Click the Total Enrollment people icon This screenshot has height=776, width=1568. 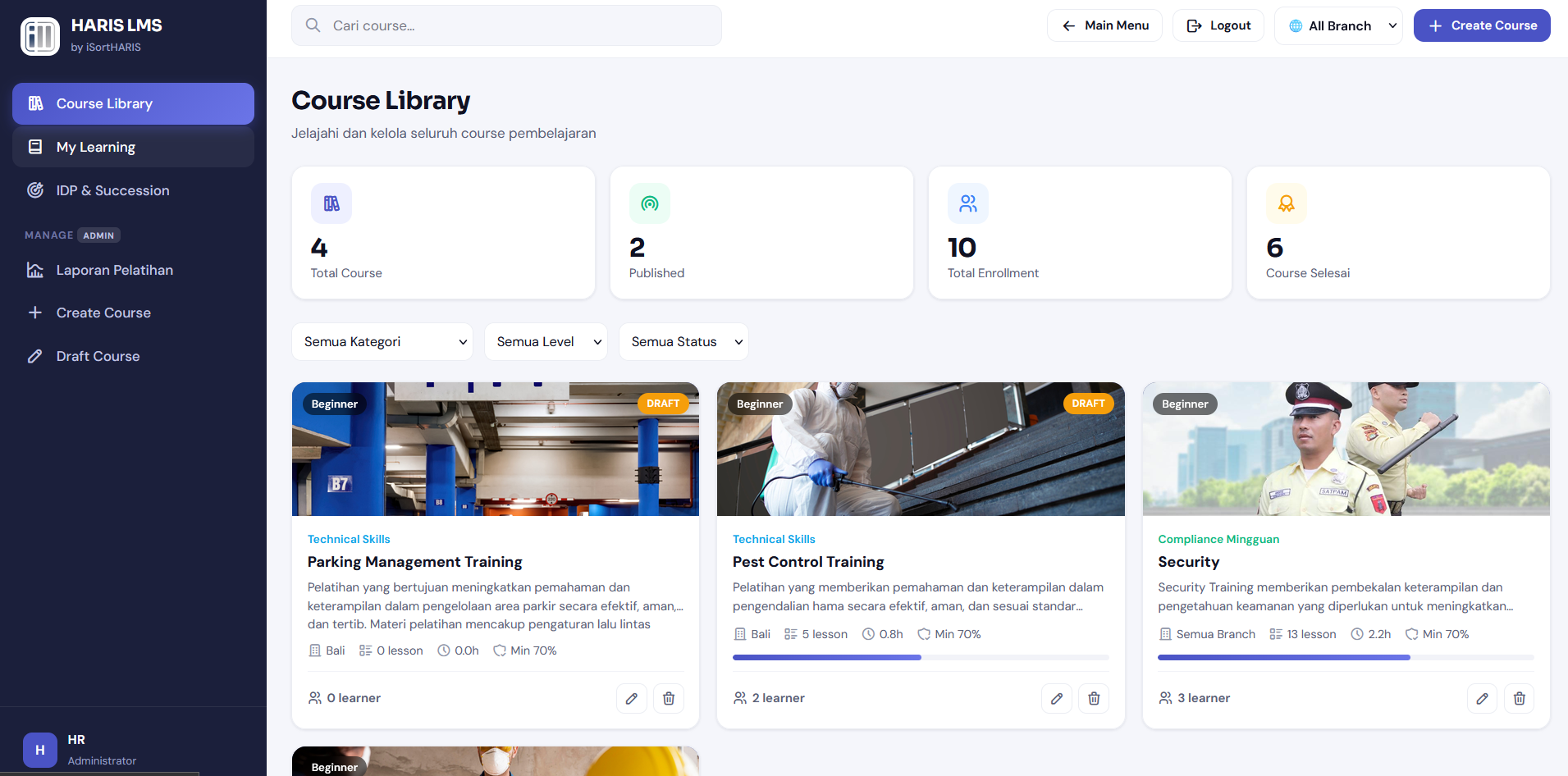coord(968,203)
